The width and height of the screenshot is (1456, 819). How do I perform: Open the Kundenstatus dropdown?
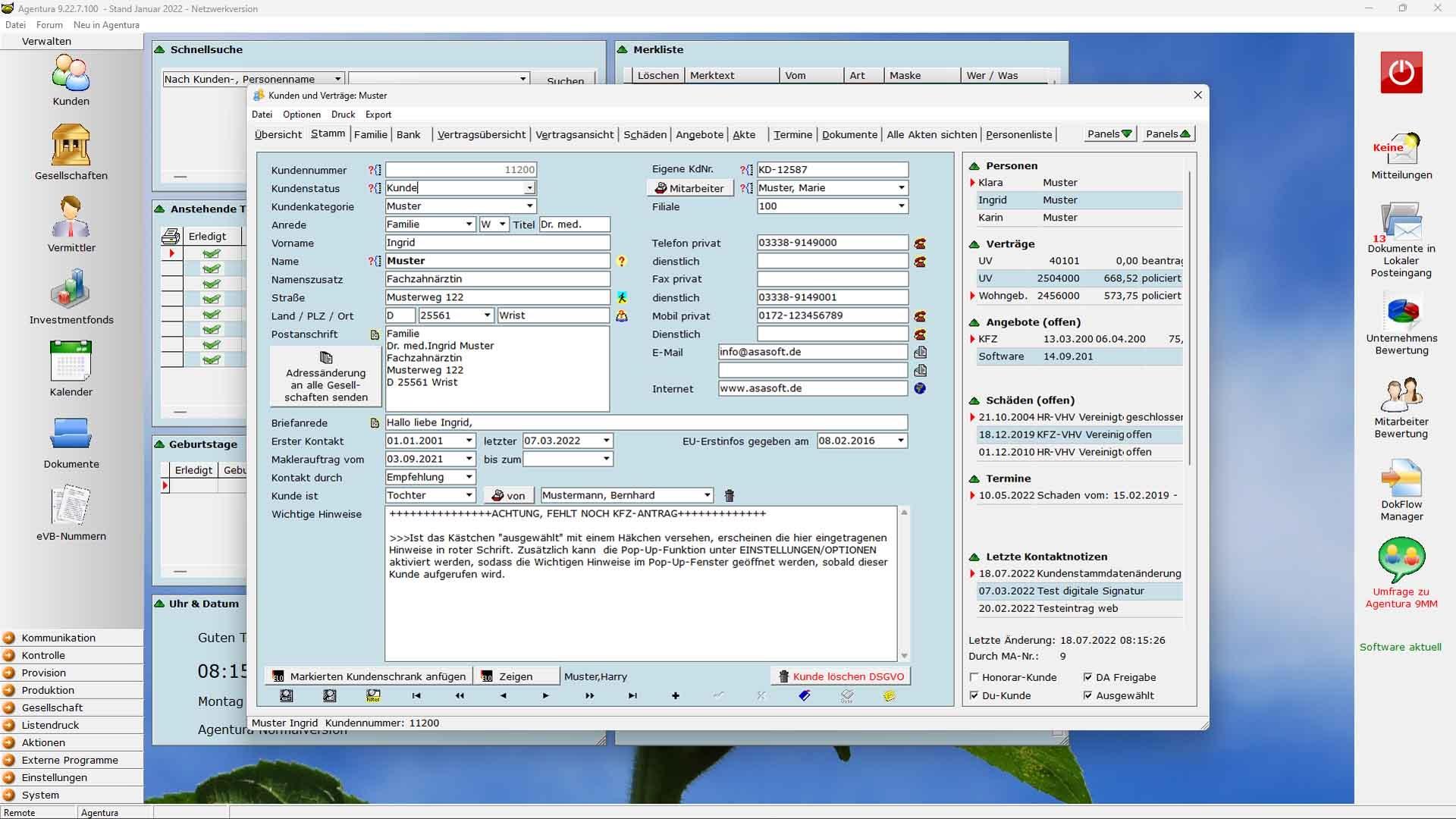click(529, 188)
